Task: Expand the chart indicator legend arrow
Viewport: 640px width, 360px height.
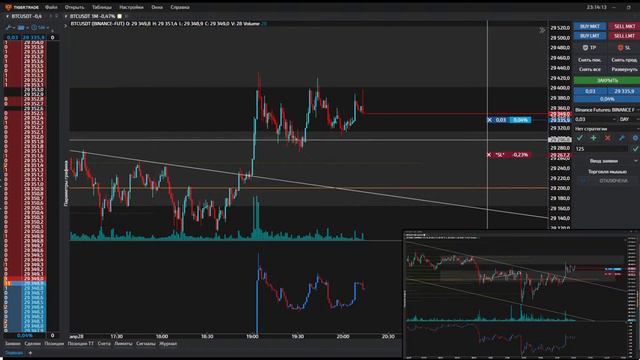Action: coord(65,25)
